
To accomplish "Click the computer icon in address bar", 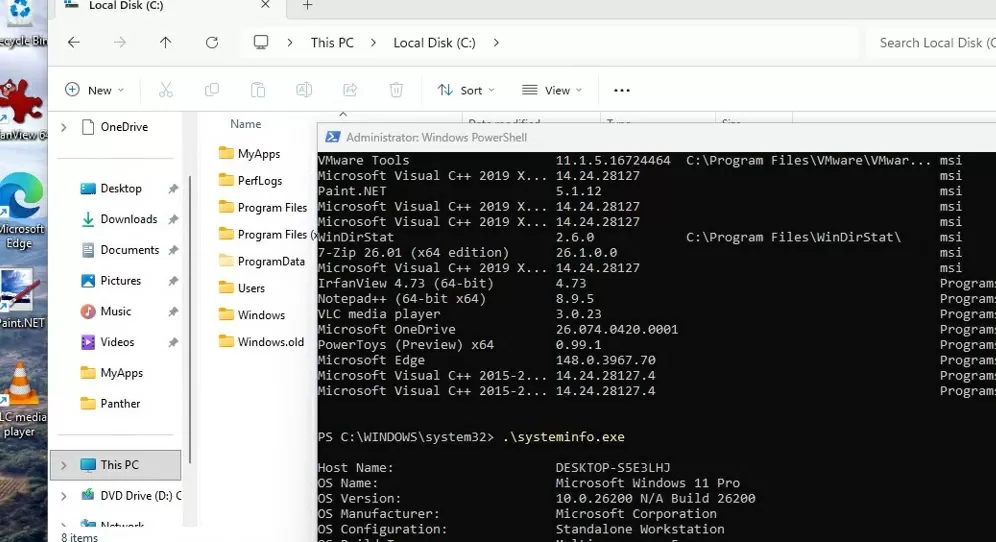I will pos(260,43).
